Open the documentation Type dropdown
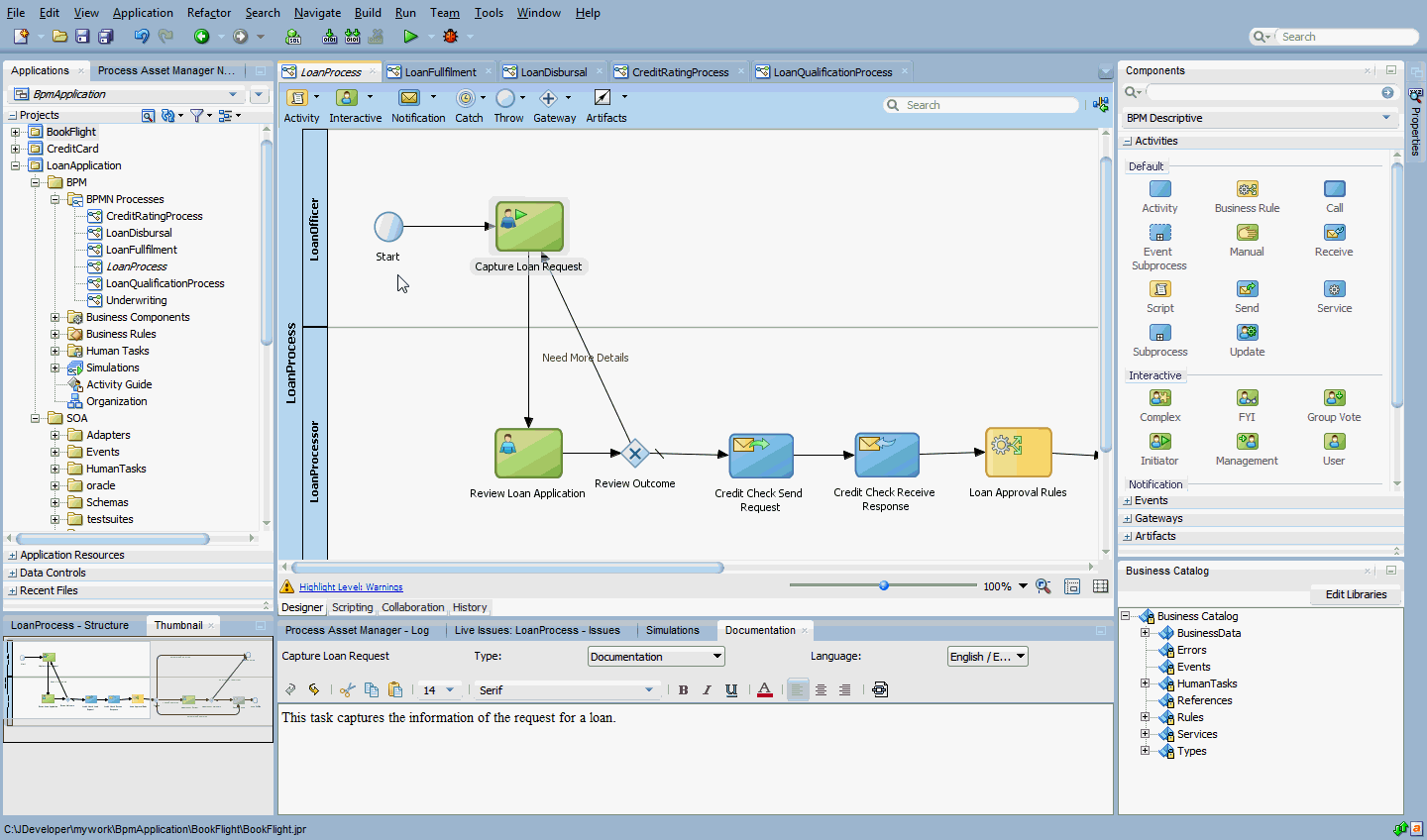Image resolution: width=1427 pixels, height=840 pixels. click(656, 657)
